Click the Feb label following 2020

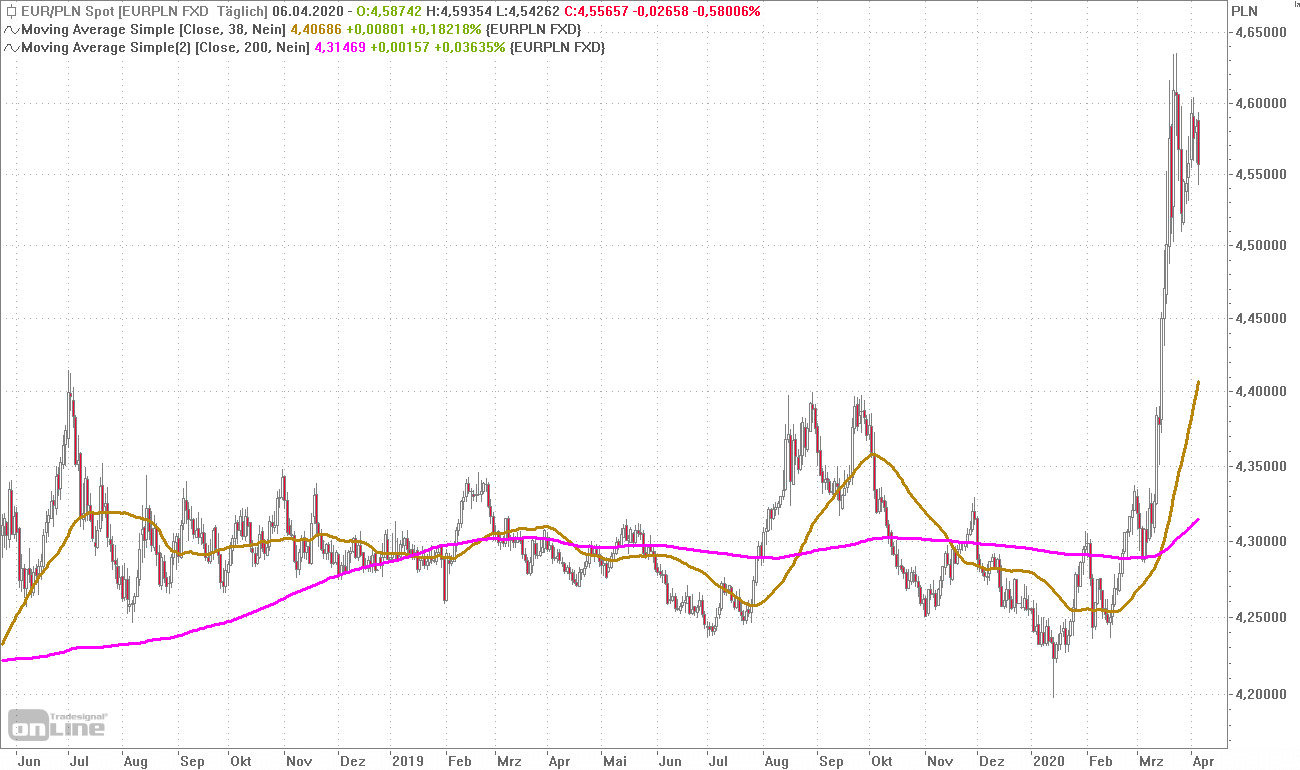(1099, 760)
